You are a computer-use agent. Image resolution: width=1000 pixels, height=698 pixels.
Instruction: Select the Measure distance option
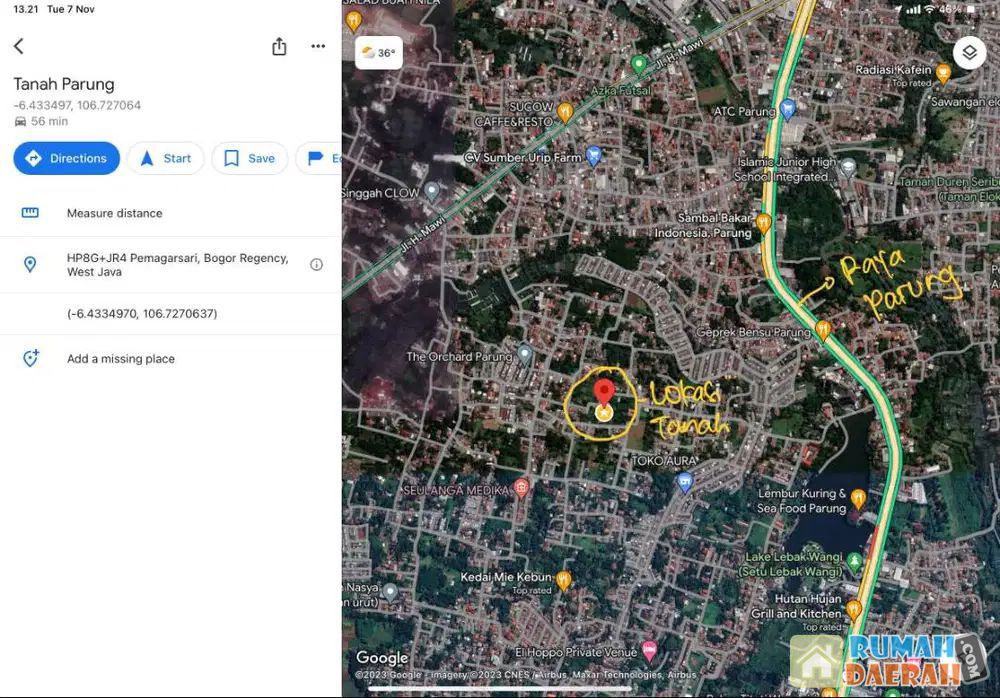click(114, 213)
